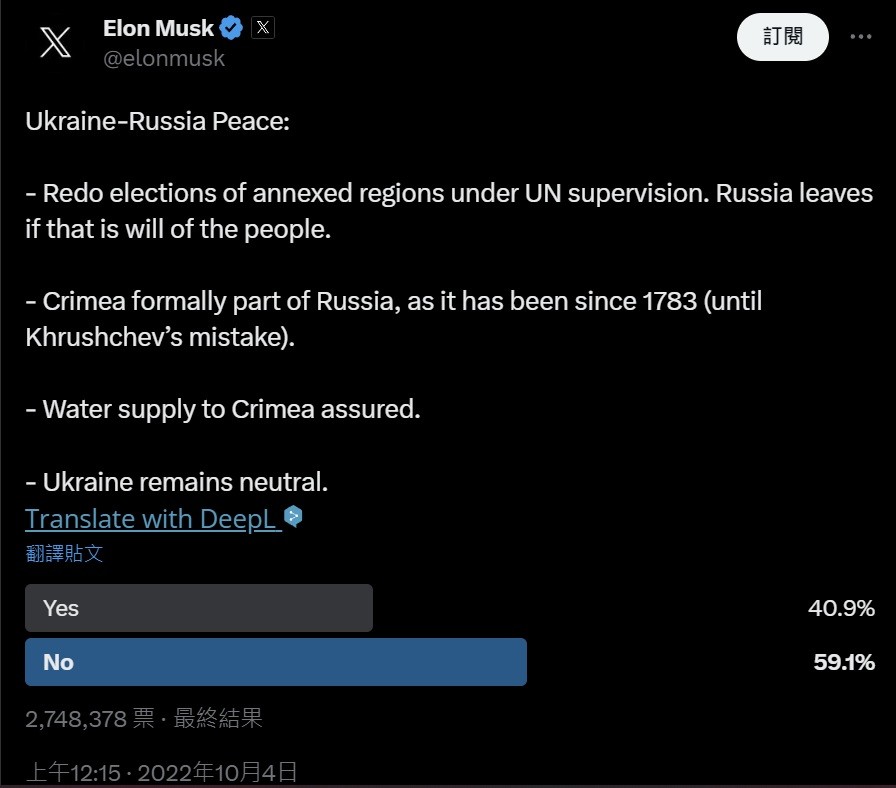Open the 上午12:15 timestamp link
Image resolution: width=896 pixels, height=788 pixels.
[73, 773]
